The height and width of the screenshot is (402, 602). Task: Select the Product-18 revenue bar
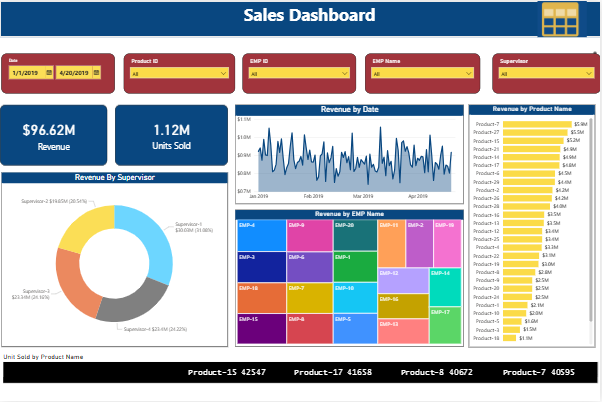coord(509,338)
